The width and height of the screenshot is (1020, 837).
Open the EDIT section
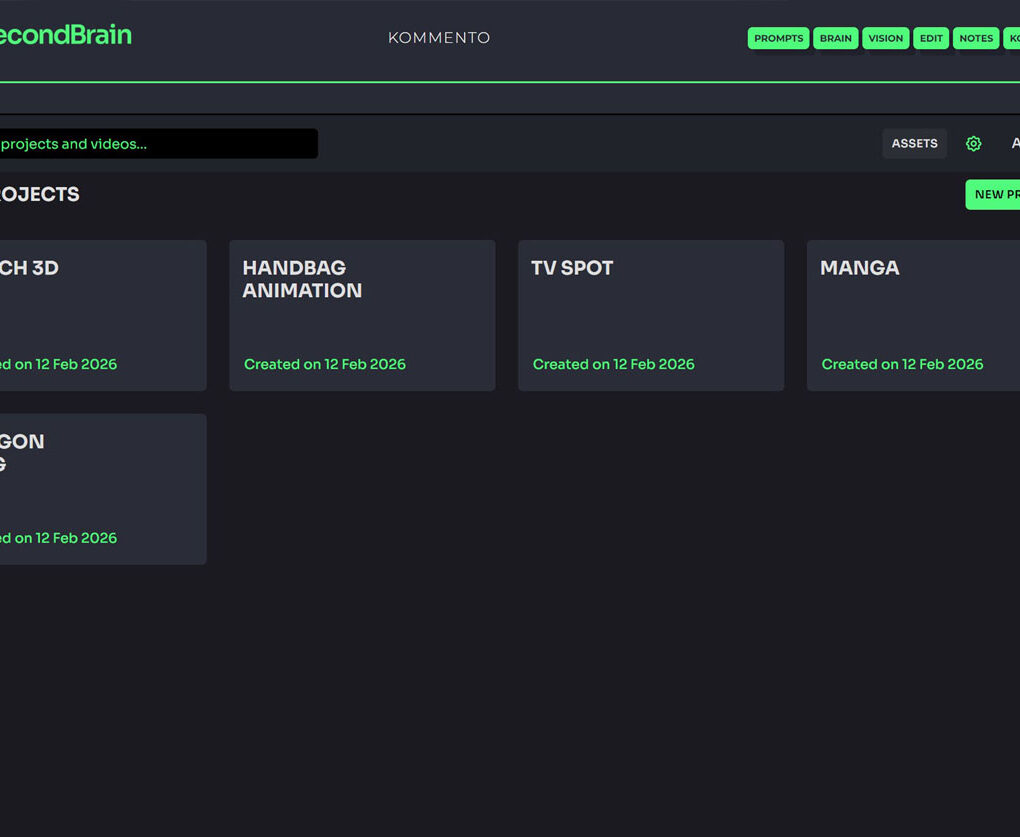(931, 38)
